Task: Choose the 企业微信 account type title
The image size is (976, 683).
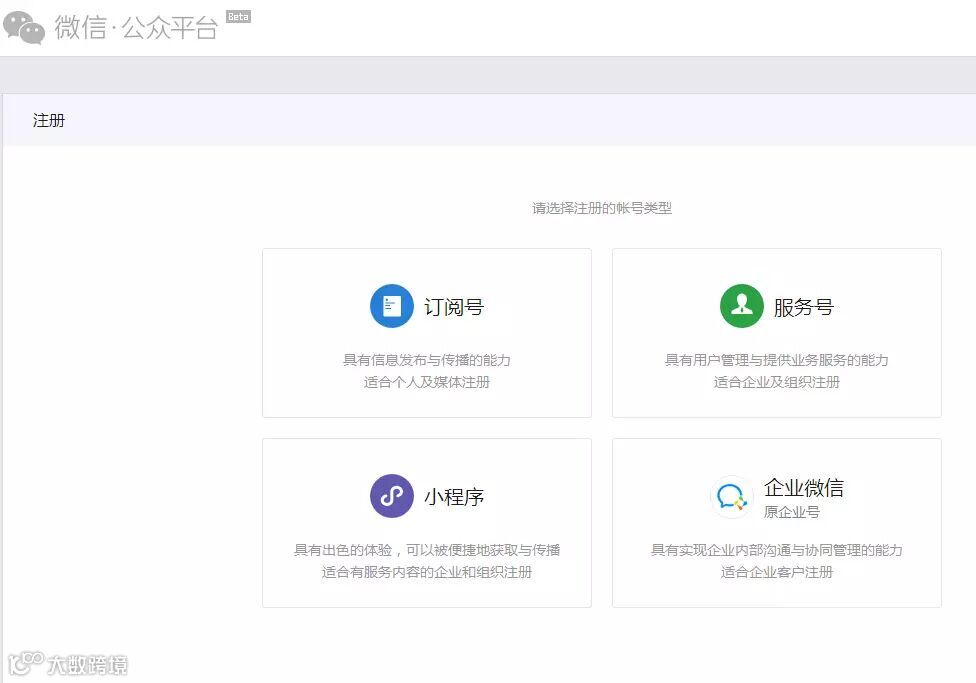Action: (804, 488)
